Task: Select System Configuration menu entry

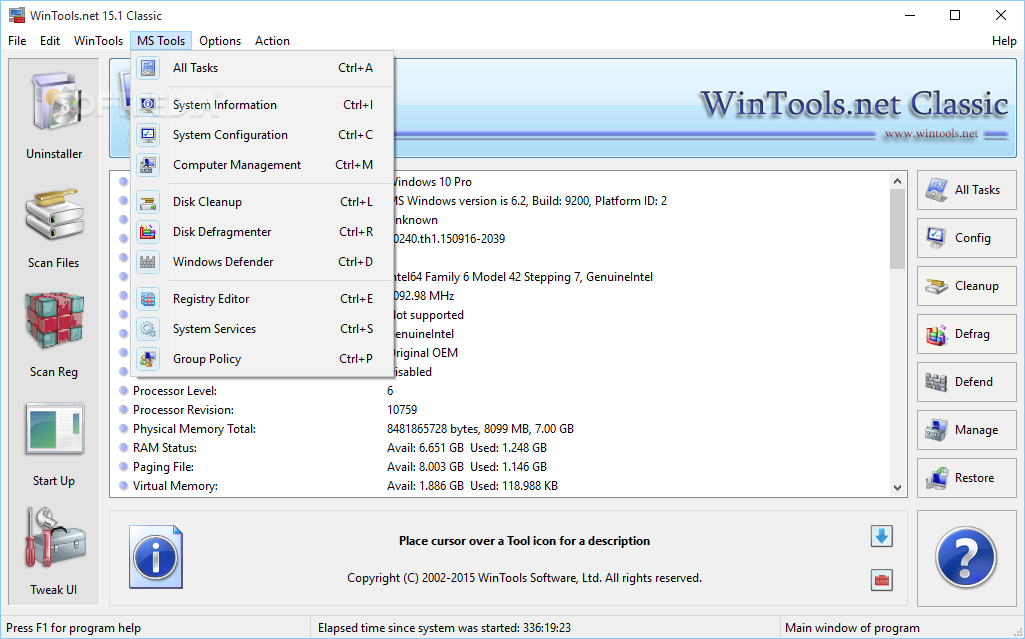Action: 263,135
